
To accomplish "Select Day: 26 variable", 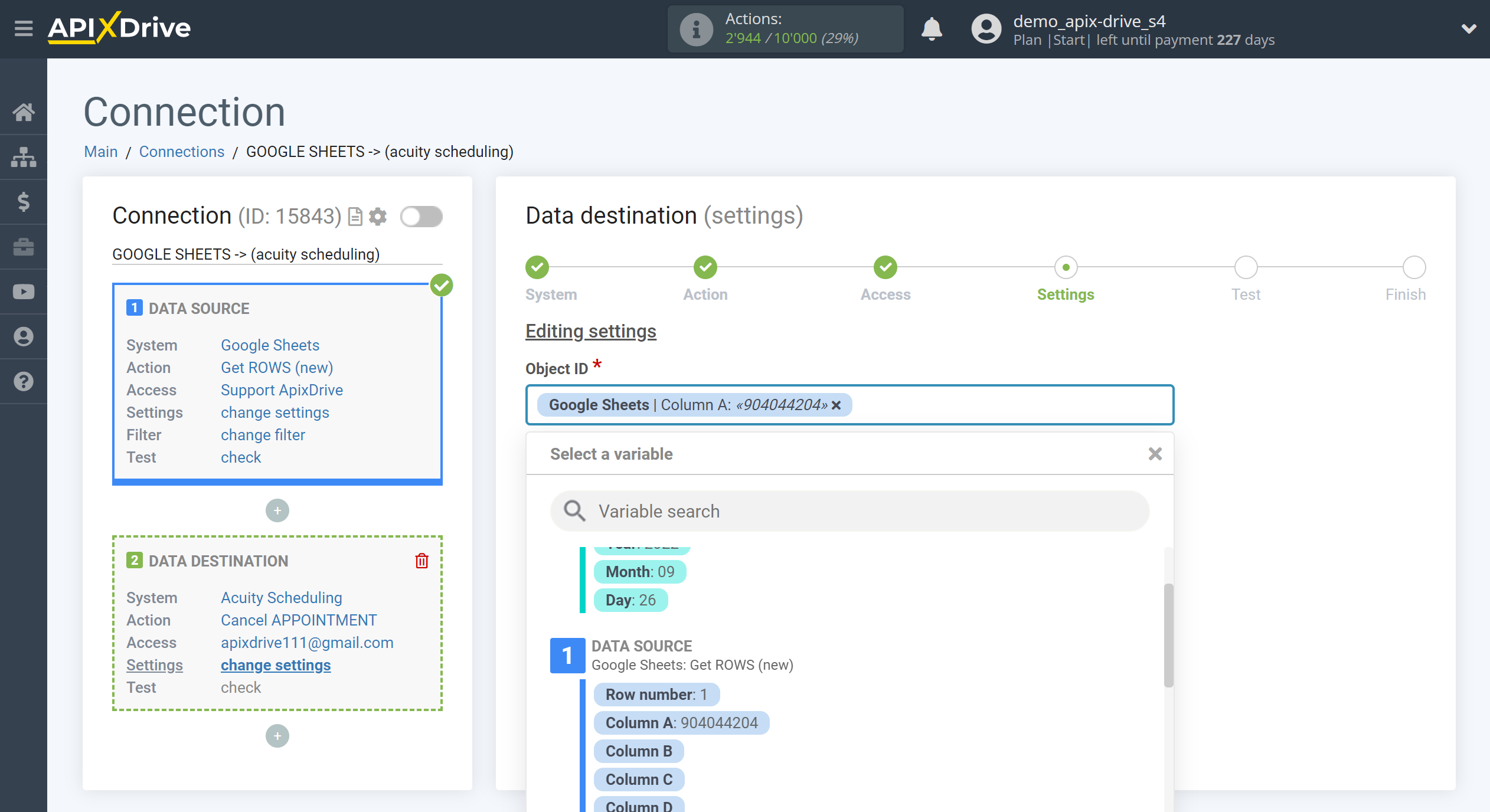I will [630, 600].
